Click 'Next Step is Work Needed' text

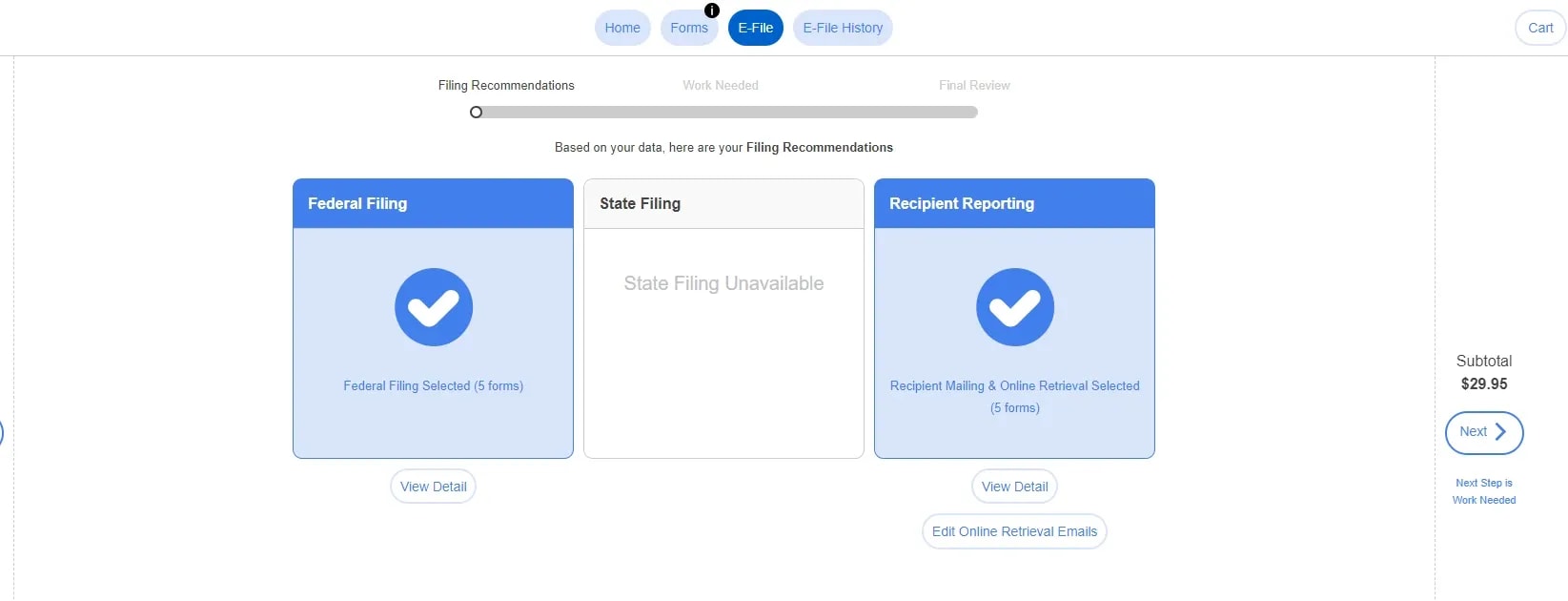[x=1484, y=491]
